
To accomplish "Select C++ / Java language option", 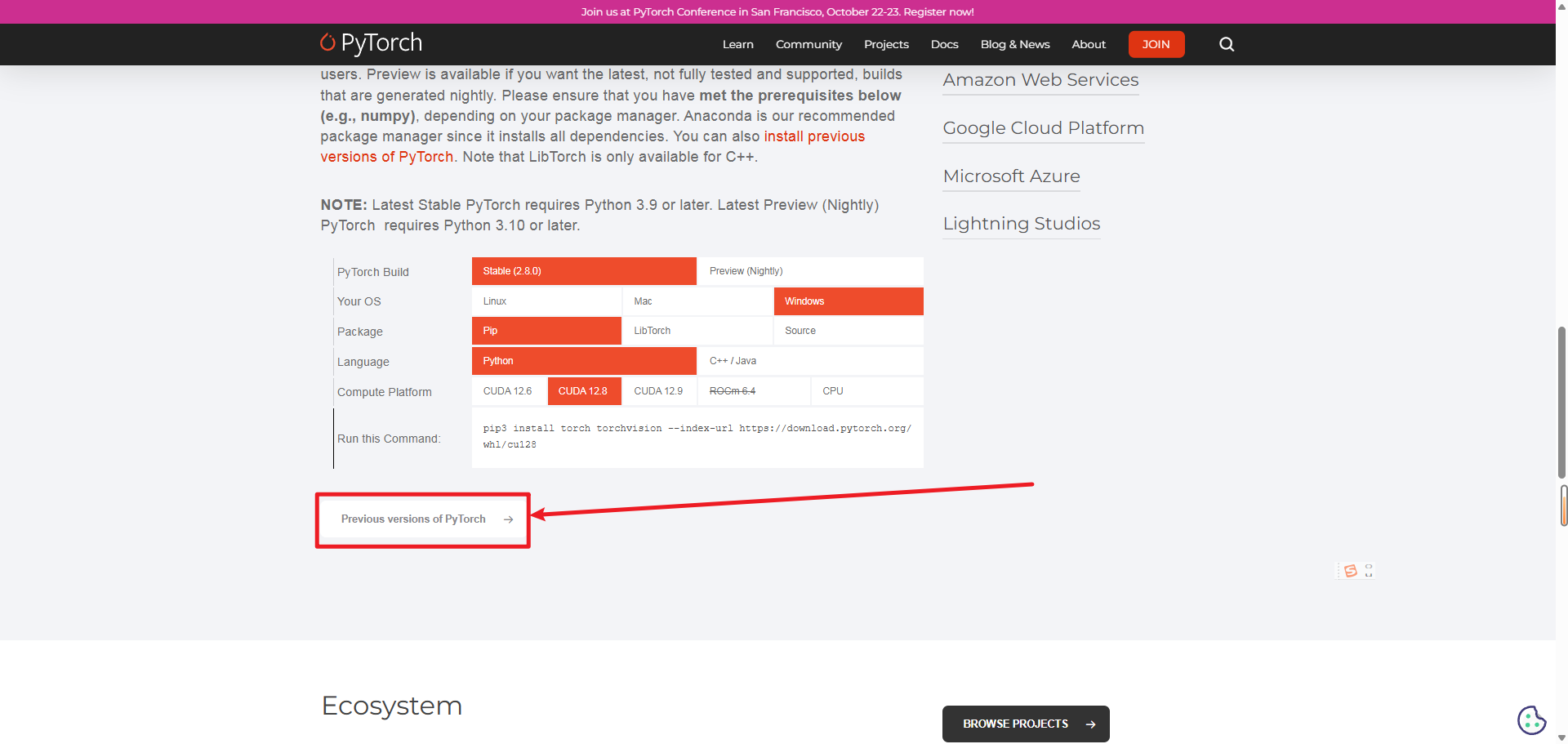I will point(810,361).
